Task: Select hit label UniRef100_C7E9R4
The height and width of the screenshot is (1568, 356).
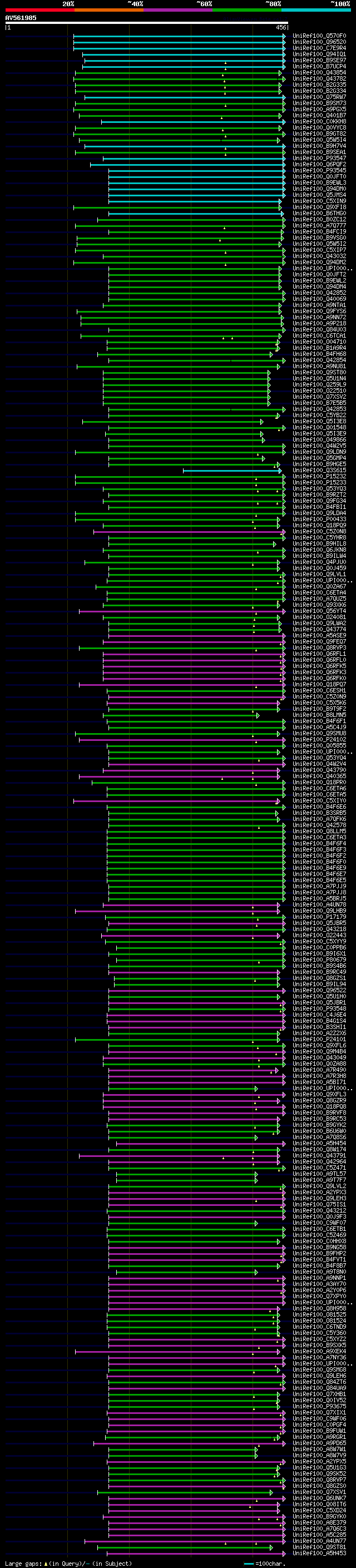Action: (319, 48)
